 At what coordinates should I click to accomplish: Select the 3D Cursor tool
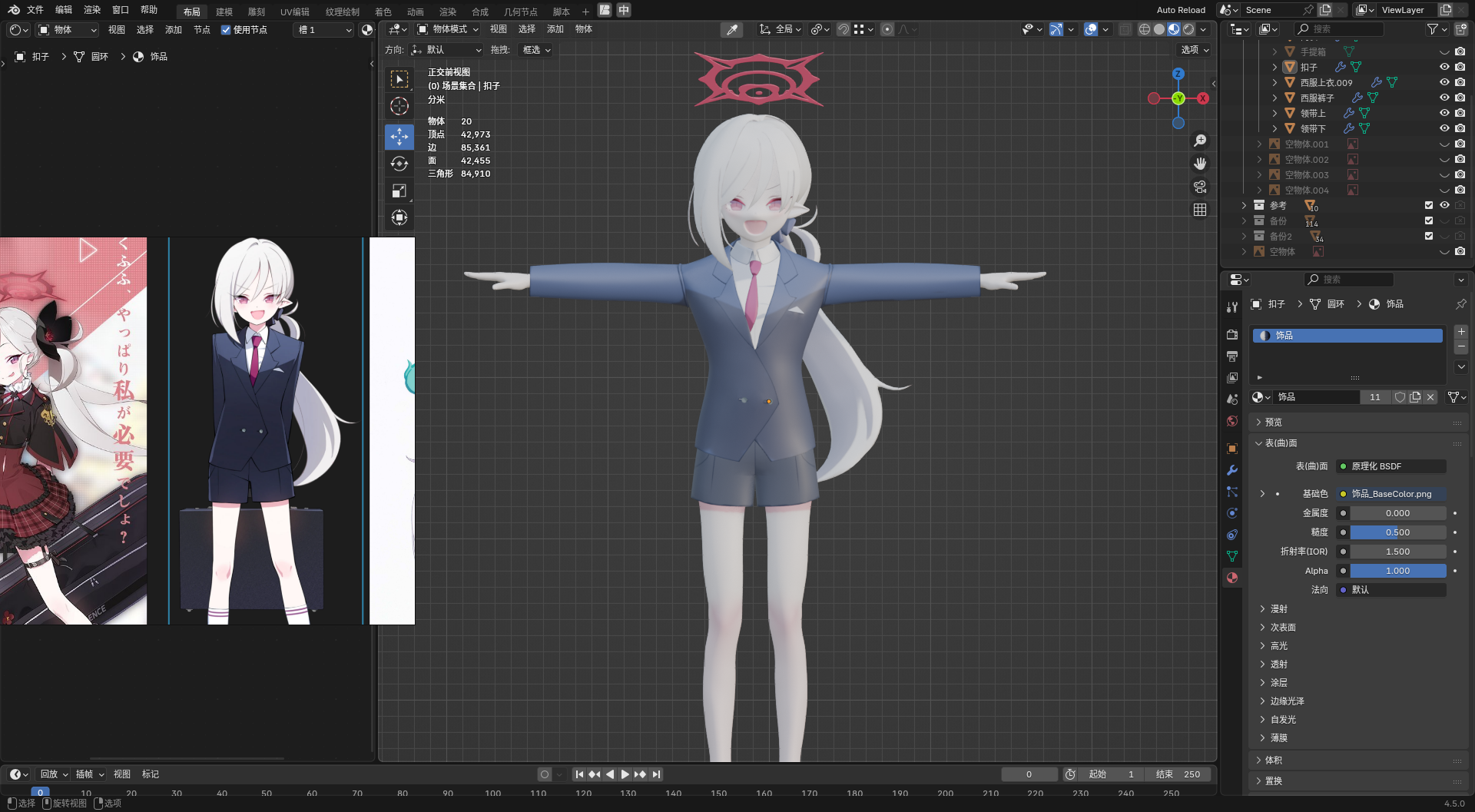click(x=399, y=106)
